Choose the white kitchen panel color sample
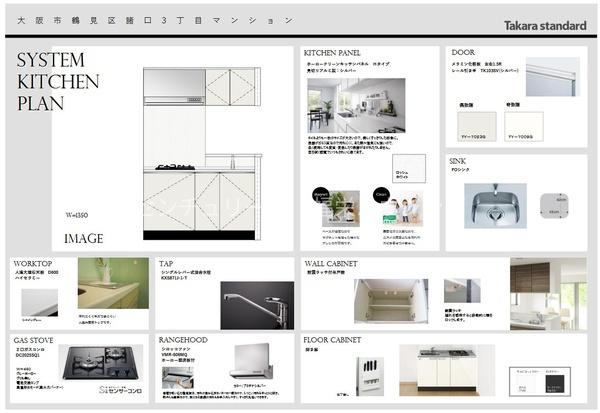Image resolution: width=600 pixels, height=413 pixels. [409, 168]
